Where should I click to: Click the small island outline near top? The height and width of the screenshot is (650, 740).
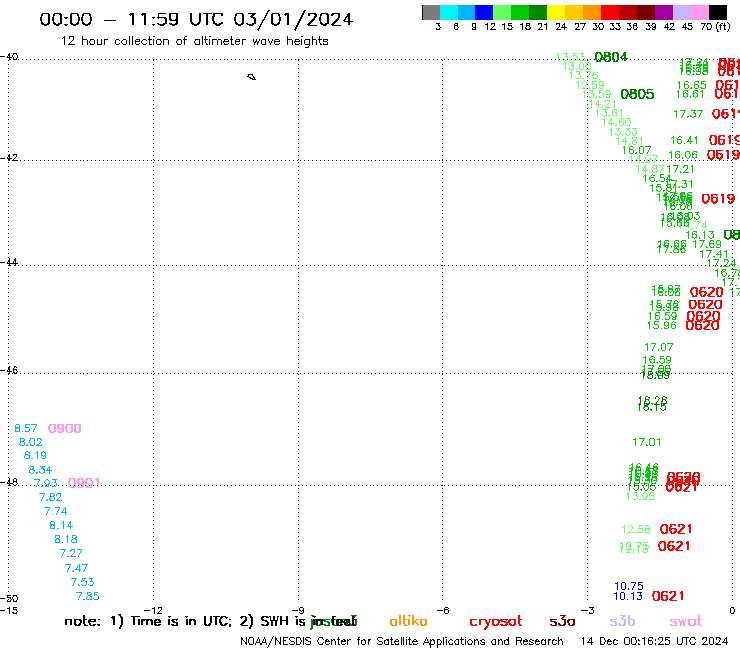pos(252,77)
